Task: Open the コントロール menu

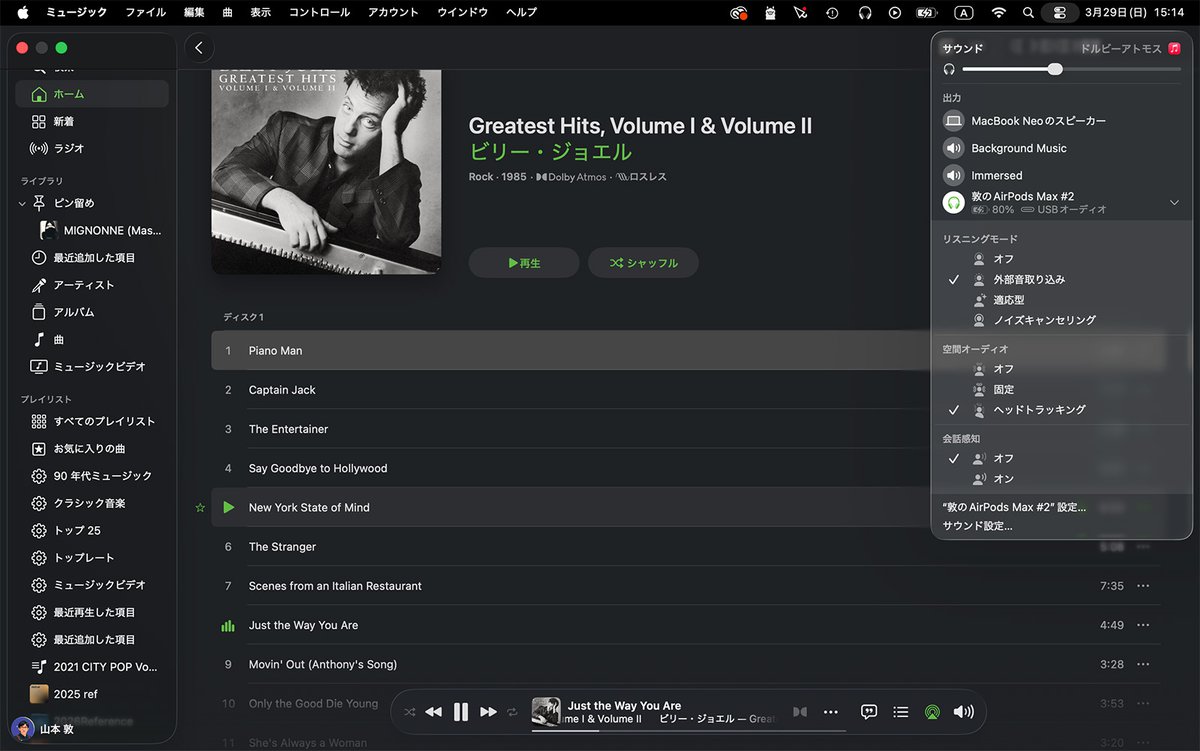Action: coord(319,12)
